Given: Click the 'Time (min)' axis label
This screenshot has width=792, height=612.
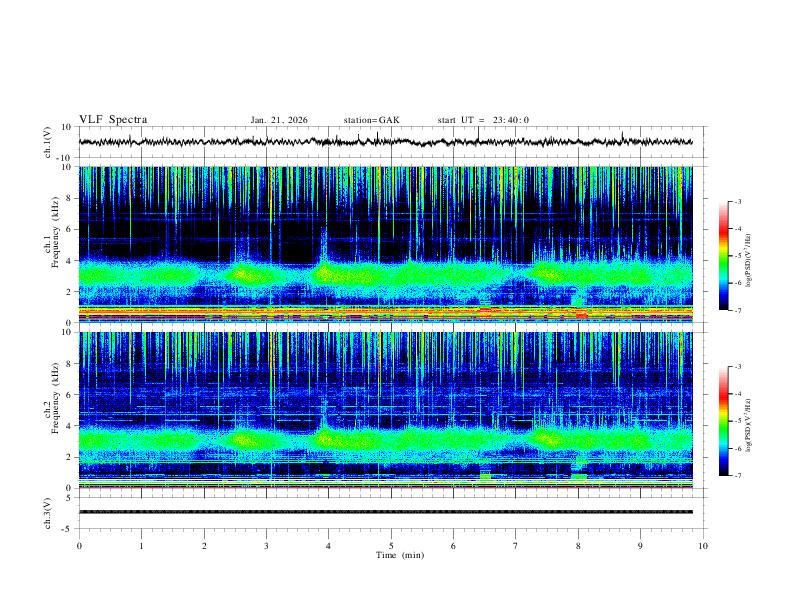Looking at the screenshot, I should 400,555.
